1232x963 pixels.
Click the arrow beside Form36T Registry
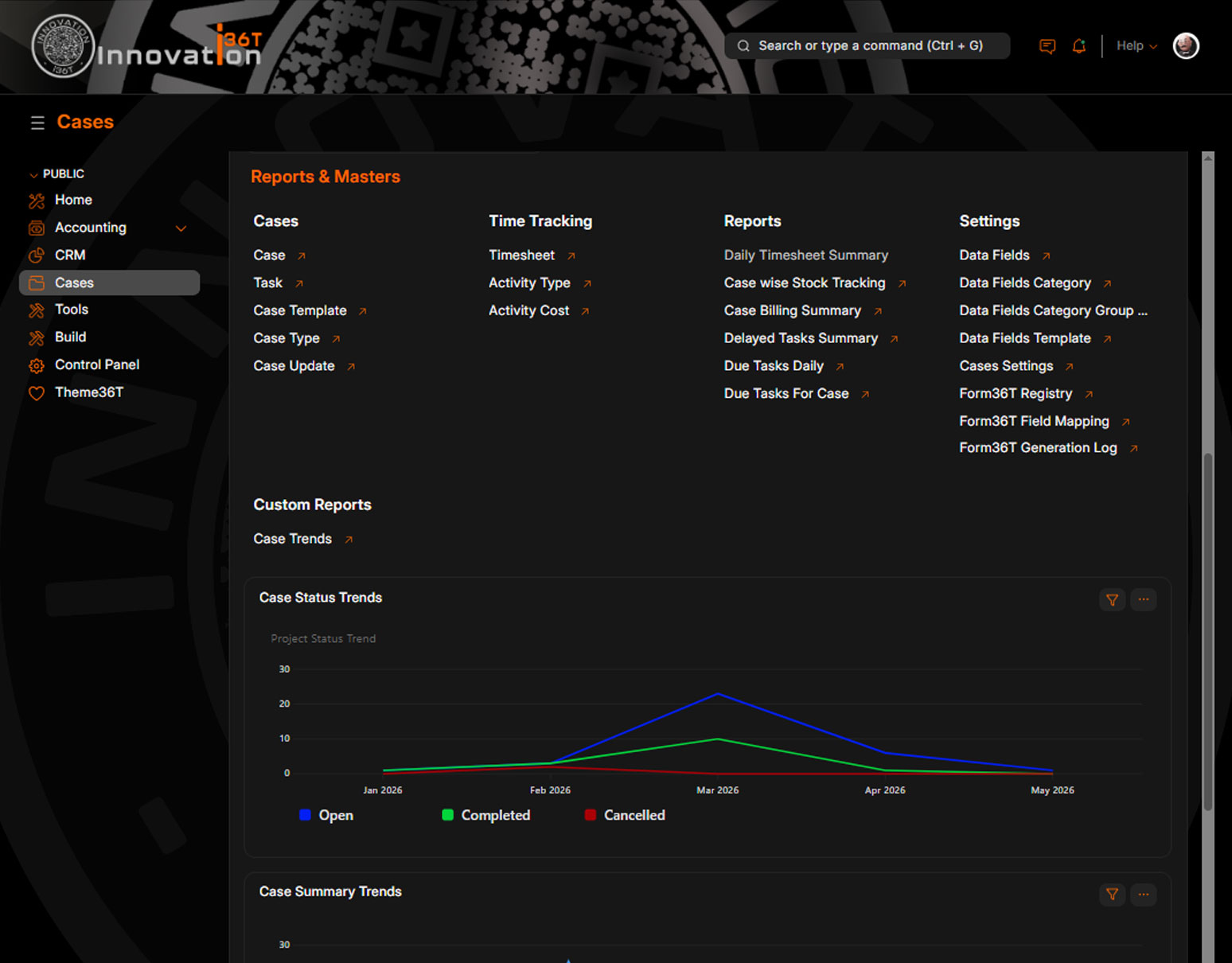pos(1090,395)
